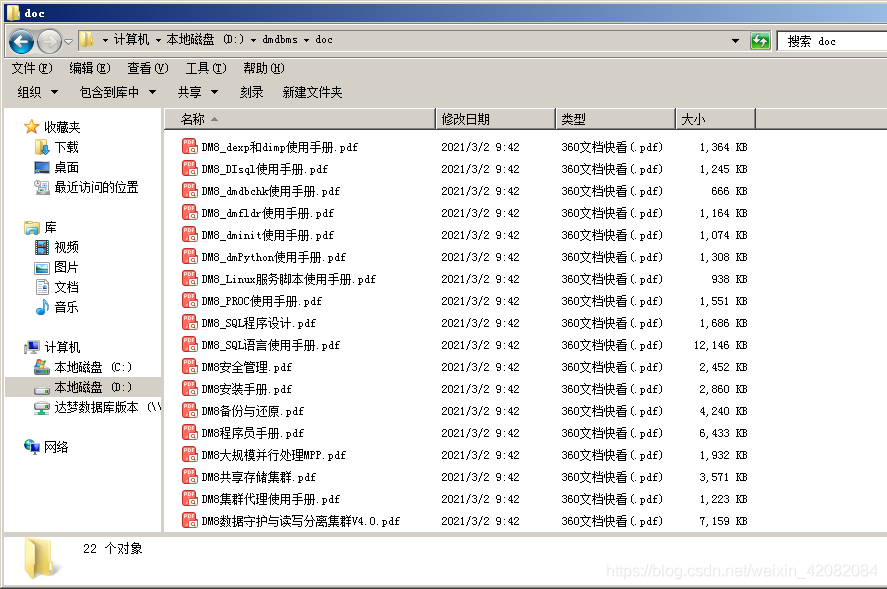
Task: Open the 视频 library
Action: (x=57, y=247)
